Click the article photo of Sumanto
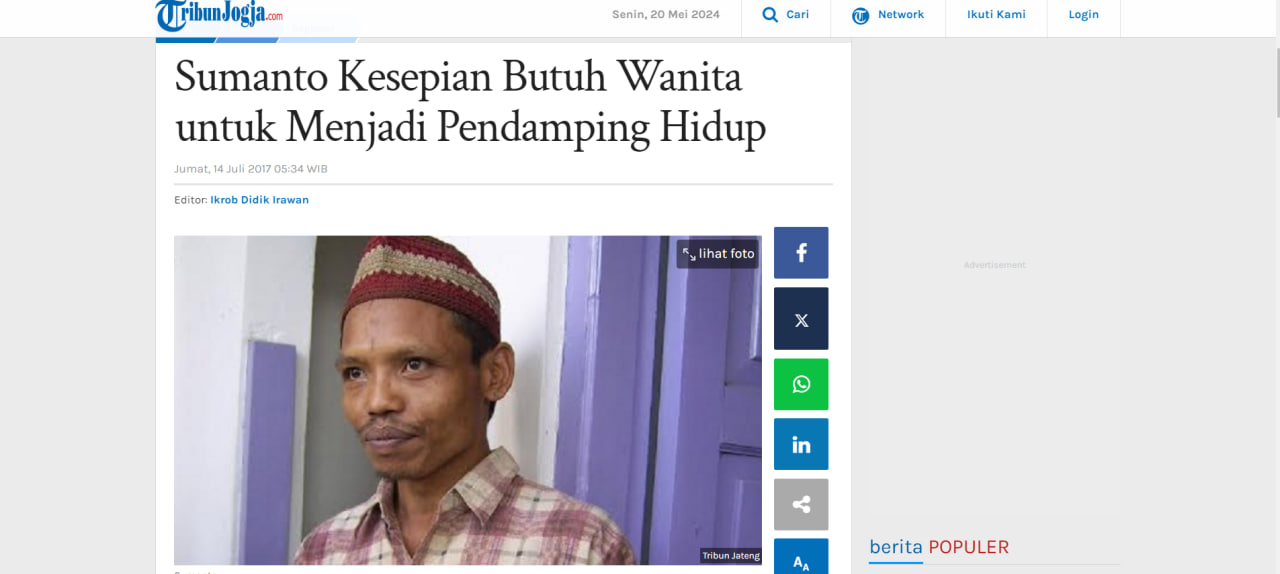 pyautogui.click(x=468, y=400)
